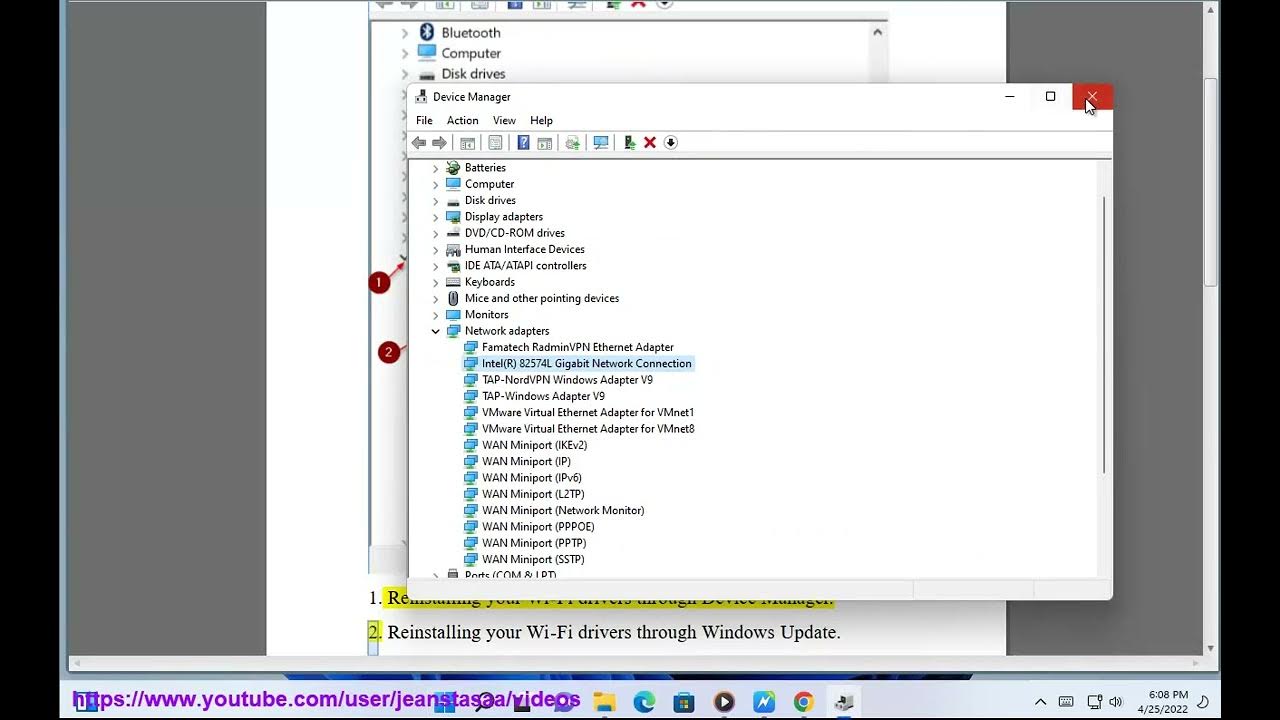Expand the Batteries node
The height and width of the screenshot is (720, 1280).
point(436,168)
